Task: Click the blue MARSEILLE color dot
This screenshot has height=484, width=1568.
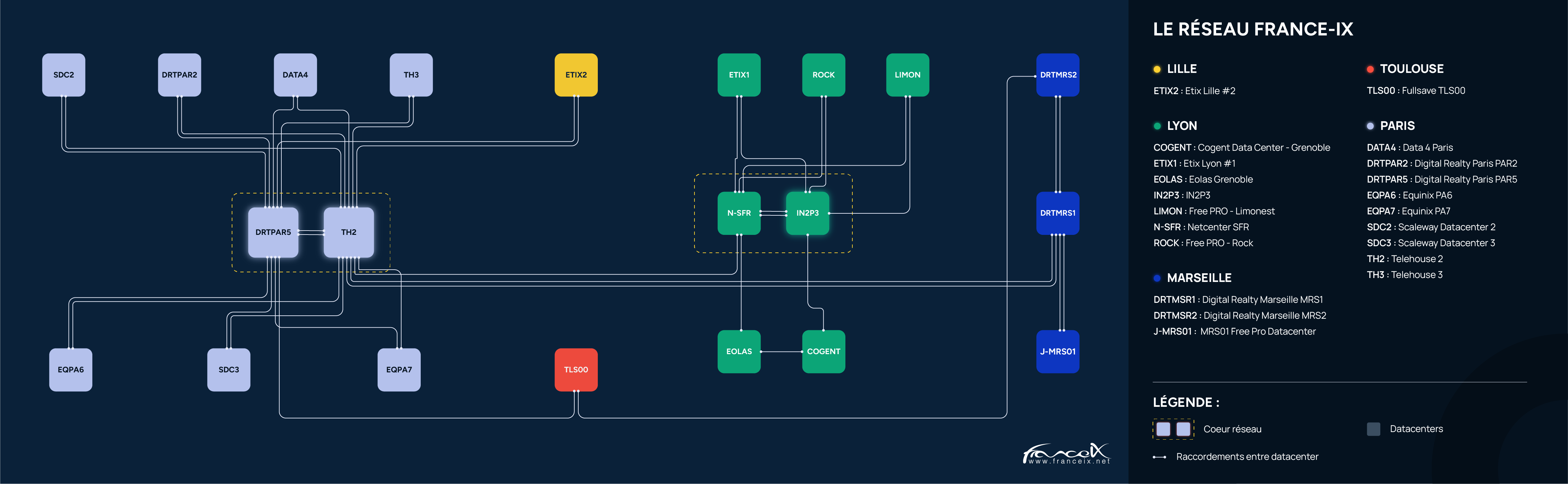Action: coord(1157,278)
